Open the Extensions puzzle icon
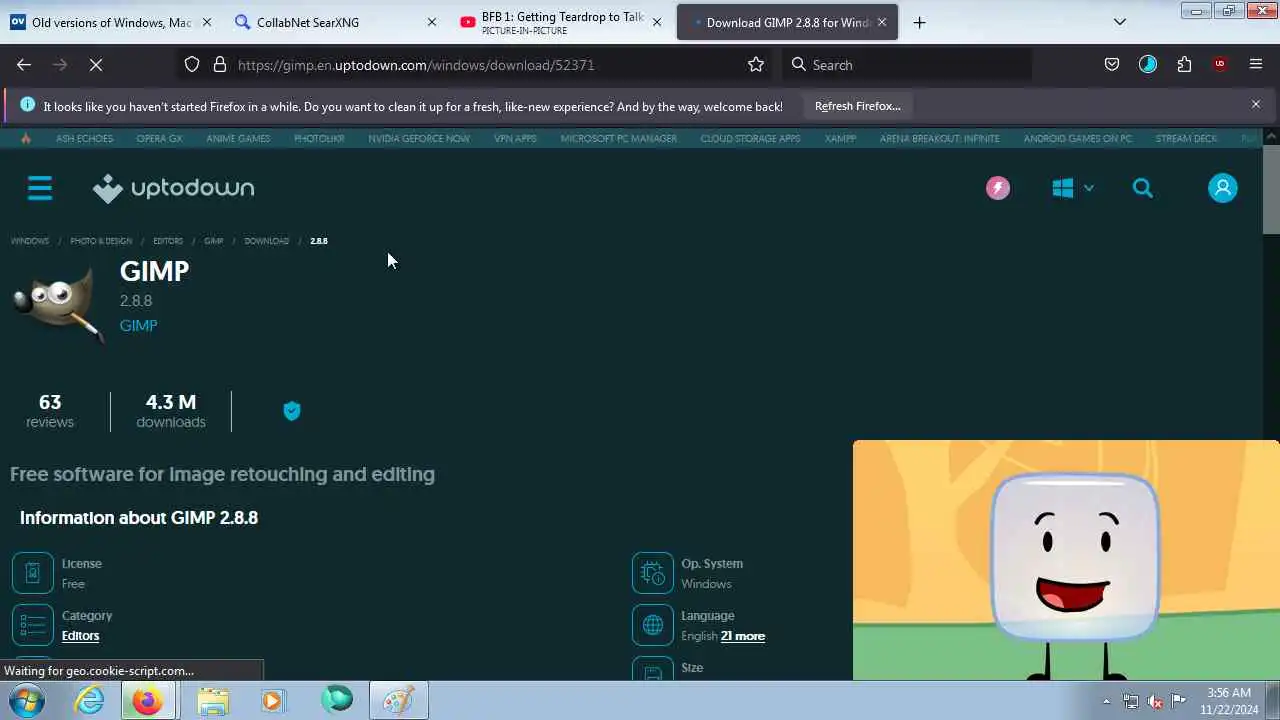 pyautogui.click(x=1184, y=64)
